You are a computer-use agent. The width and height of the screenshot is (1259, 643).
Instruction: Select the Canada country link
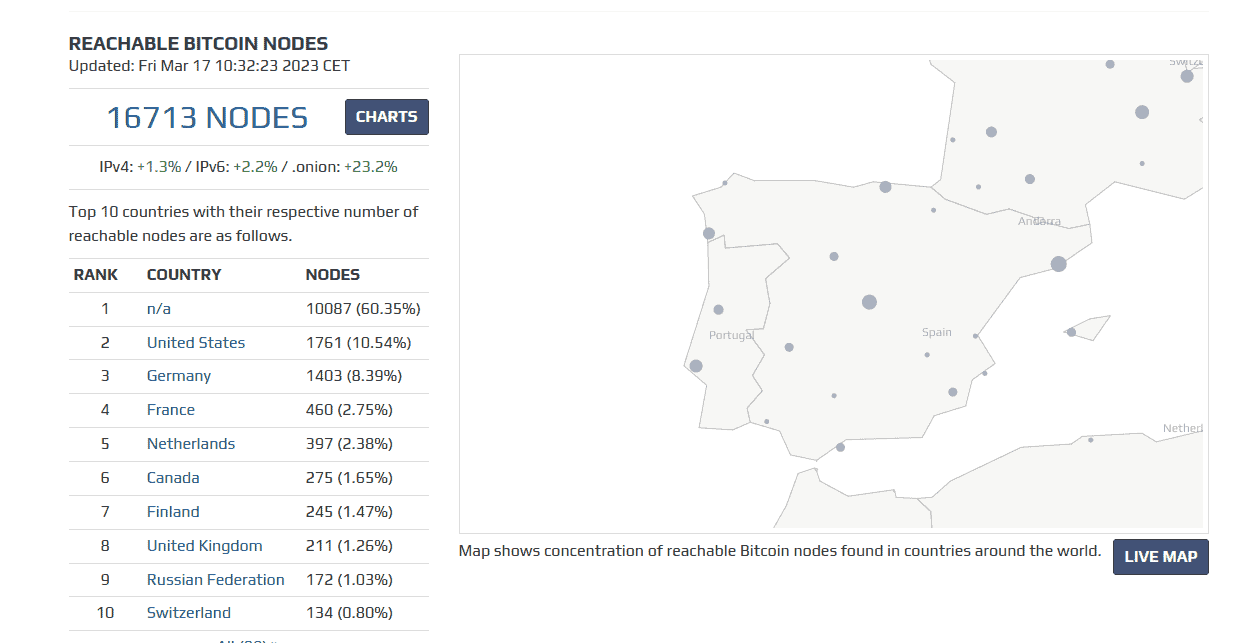[173, 478]
